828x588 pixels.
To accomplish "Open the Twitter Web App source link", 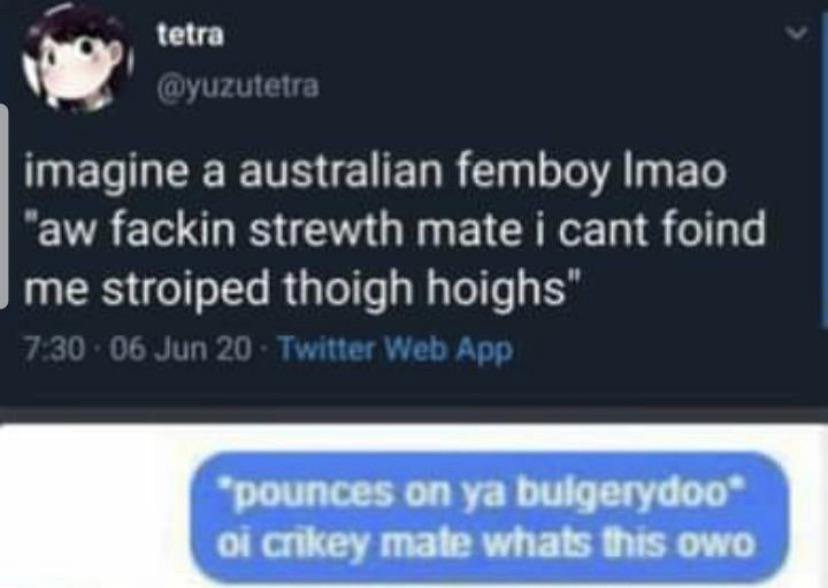I will (x=395, y=349).
